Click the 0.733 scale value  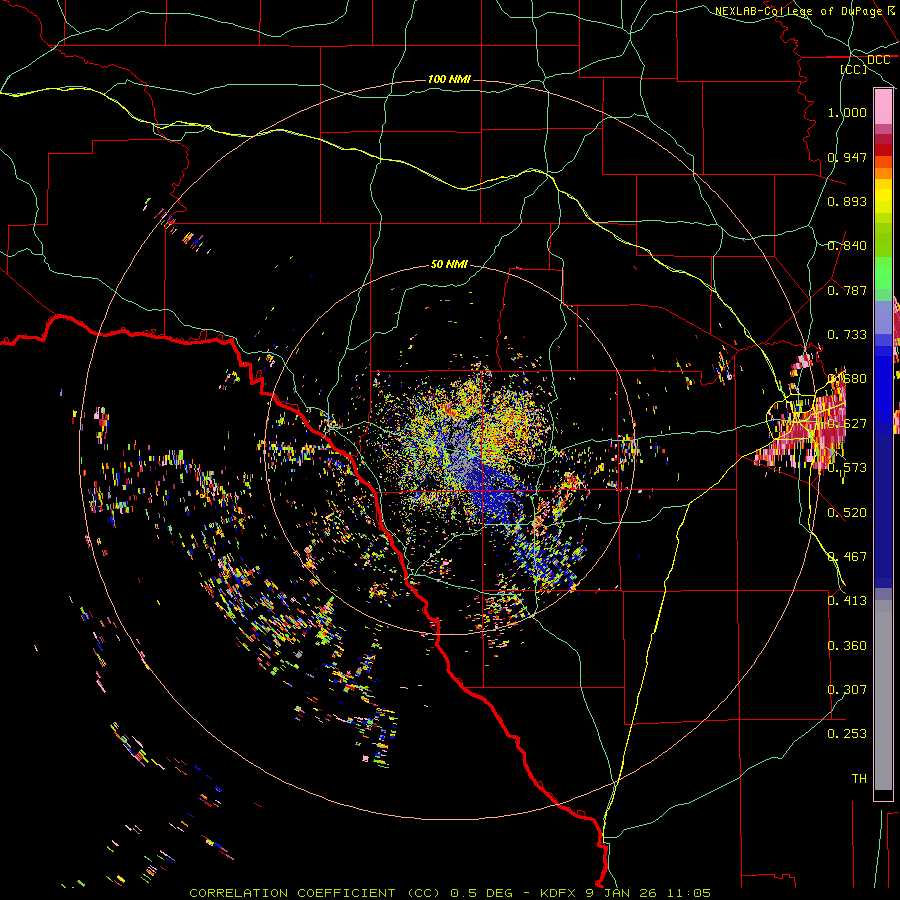pos(847,335)
